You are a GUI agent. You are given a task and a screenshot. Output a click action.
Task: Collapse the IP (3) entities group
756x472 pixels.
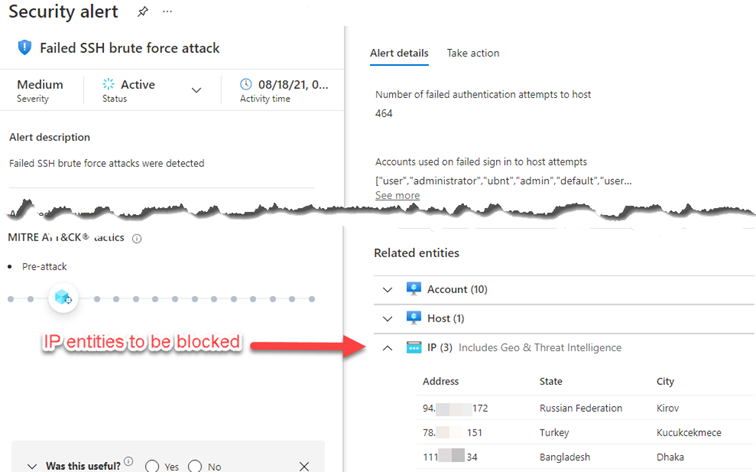pos(388,348)
